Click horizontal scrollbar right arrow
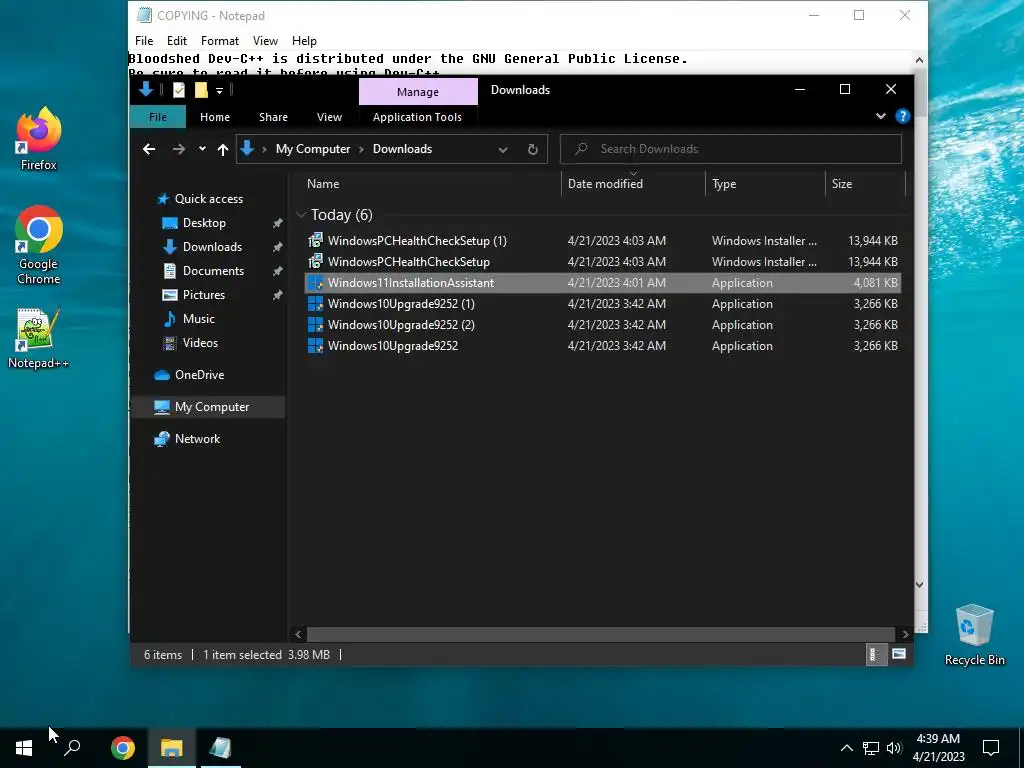This screenshot has height=768, width=1024. pyautogui.click(x=904, y=634)
